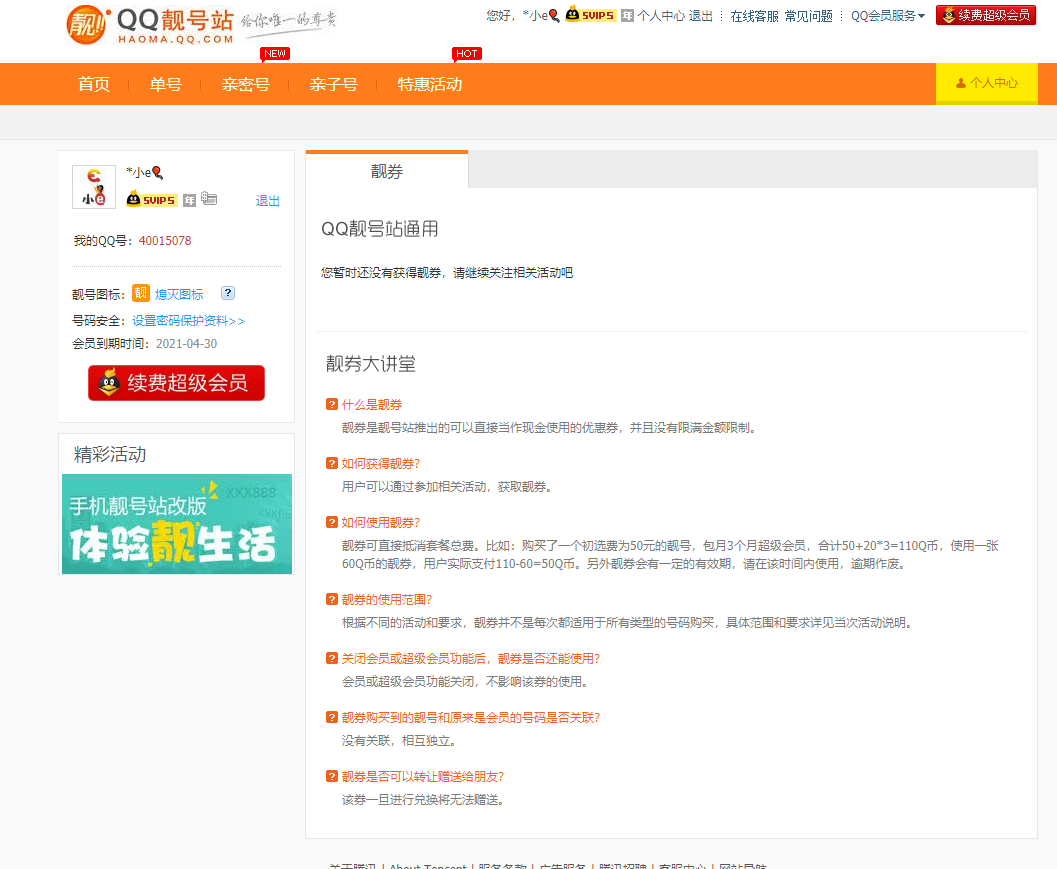Click expiry date 2021-04-30
Screen dimensions: 1057x869
[187, 344]
